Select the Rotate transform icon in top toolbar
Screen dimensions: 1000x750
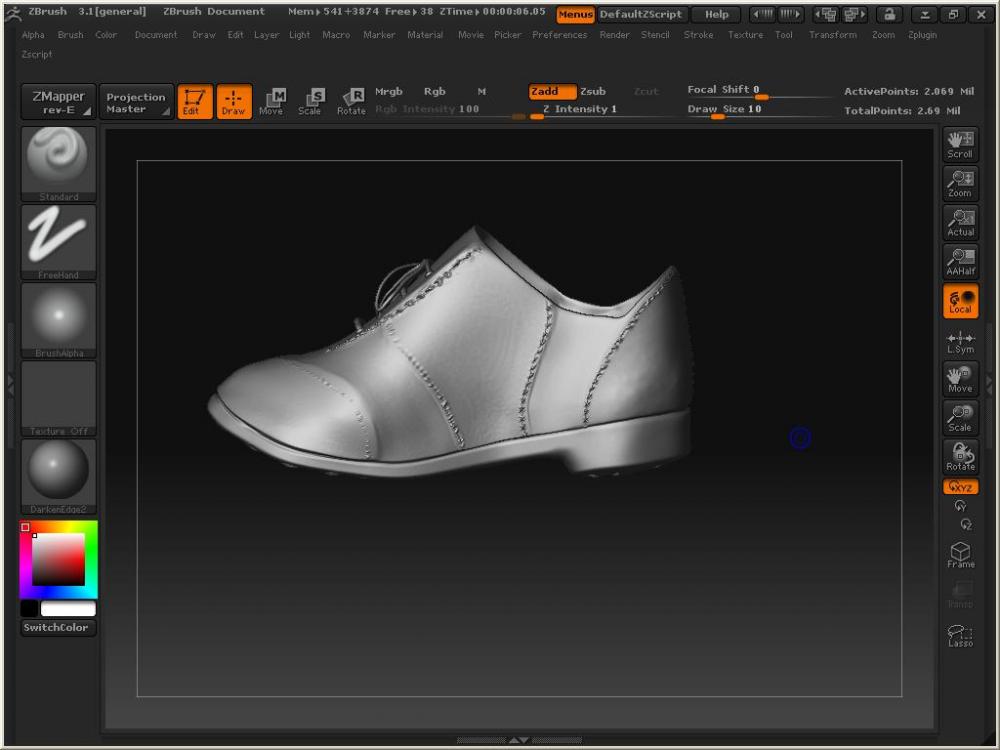tap(351, 101)
